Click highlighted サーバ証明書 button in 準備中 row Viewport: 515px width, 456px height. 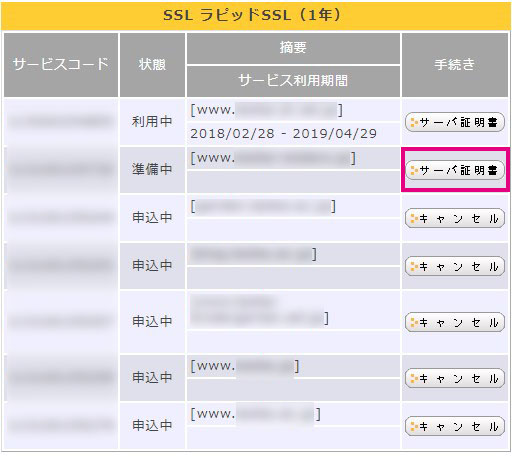[x=455, y=170]
